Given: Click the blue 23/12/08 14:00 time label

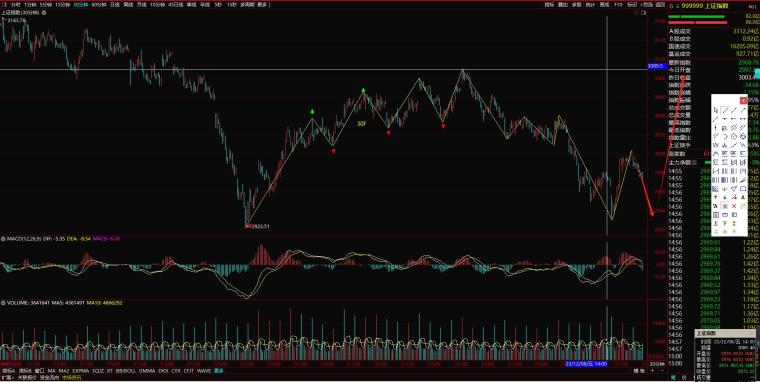Looking at the screenshot, I should coord(586,364).
